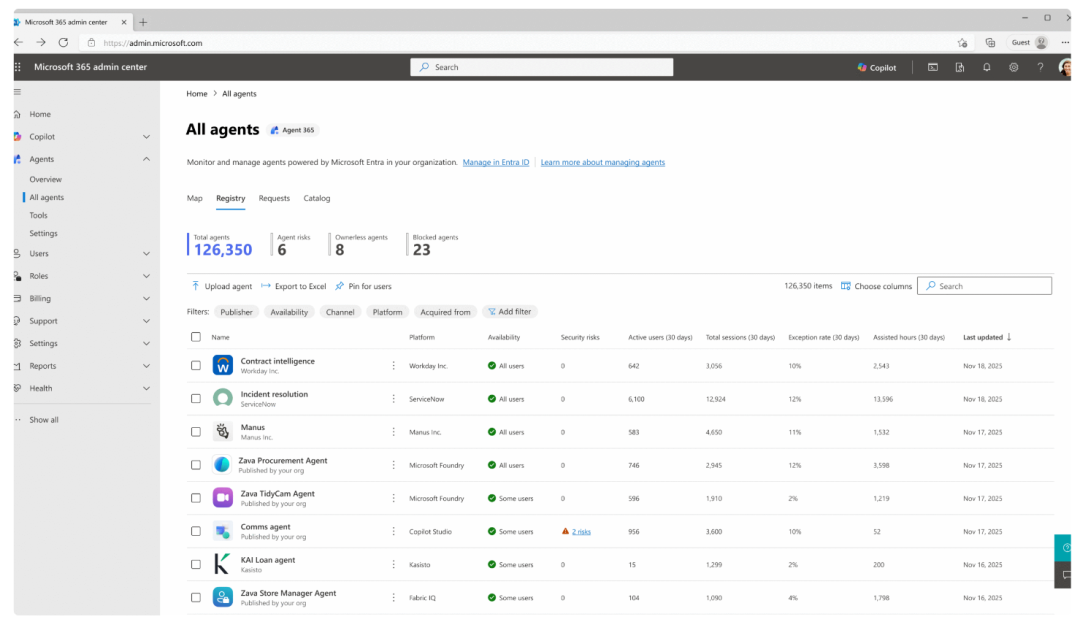Open Learn more about managing agents link
The height and width of the screenshot is (622, 1080).
(x=603, y=163)
